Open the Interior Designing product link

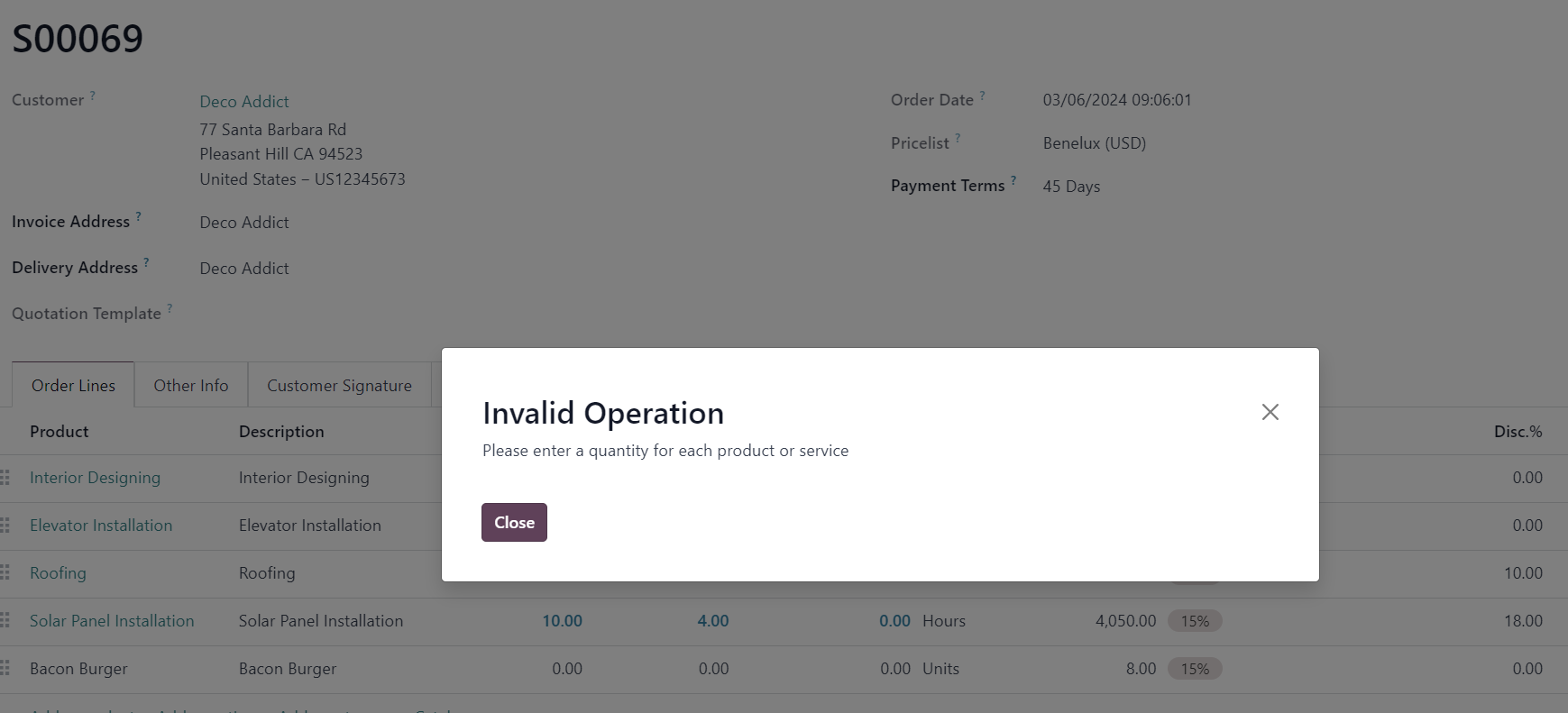click(95, 478)
